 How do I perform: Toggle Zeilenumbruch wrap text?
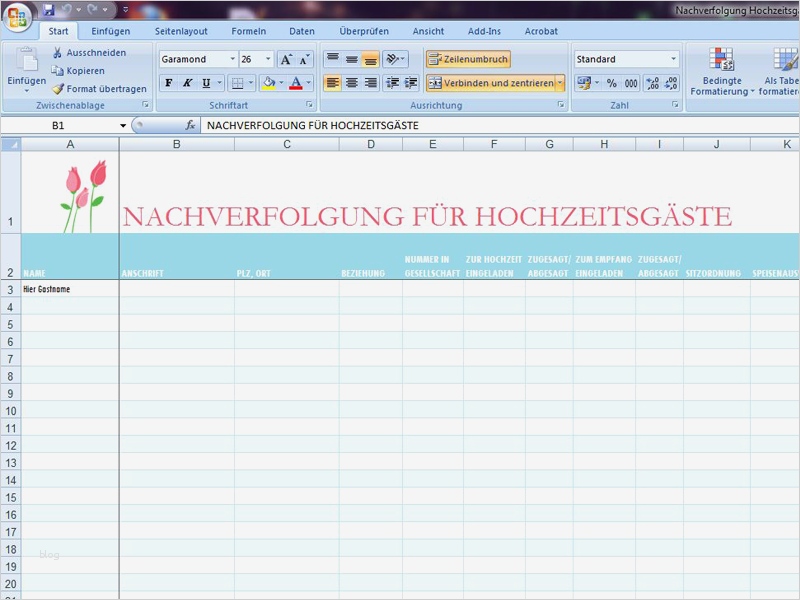tap(468, 59)
